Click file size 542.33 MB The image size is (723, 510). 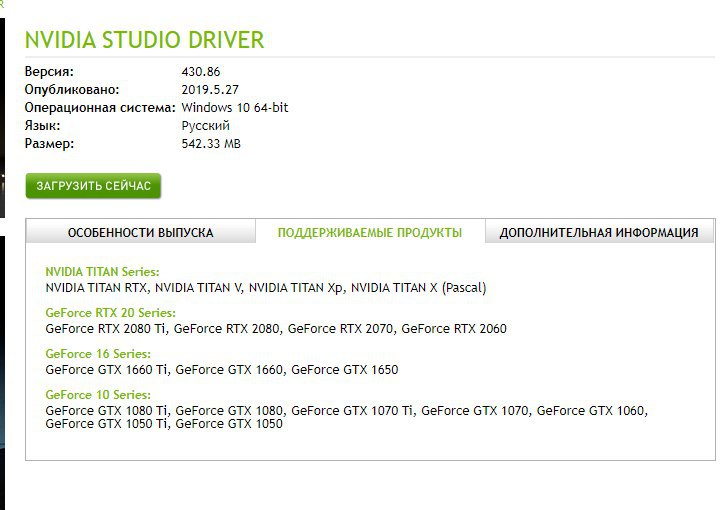211,143
